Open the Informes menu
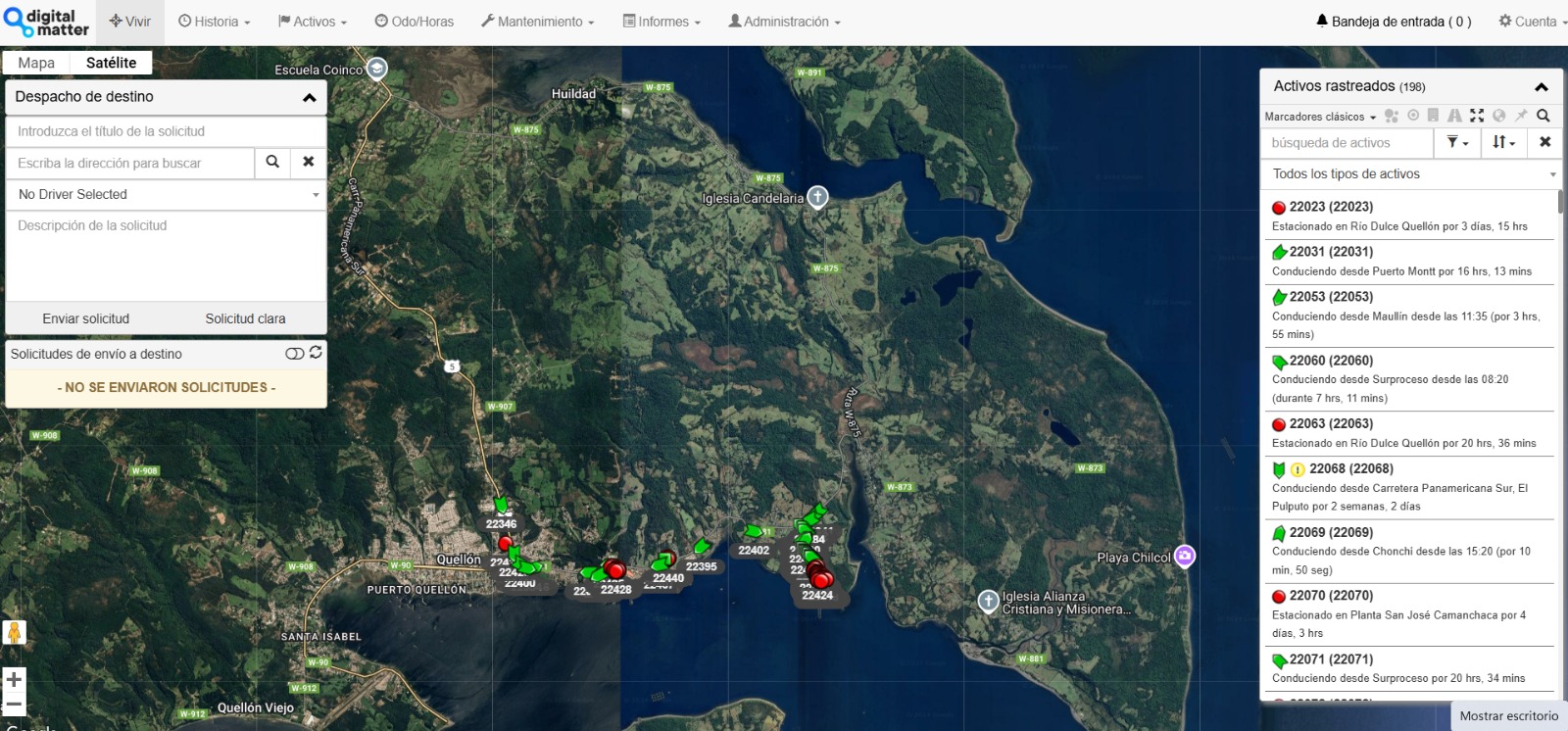Viewport: 1568px width, 731px height. [662, 22]
